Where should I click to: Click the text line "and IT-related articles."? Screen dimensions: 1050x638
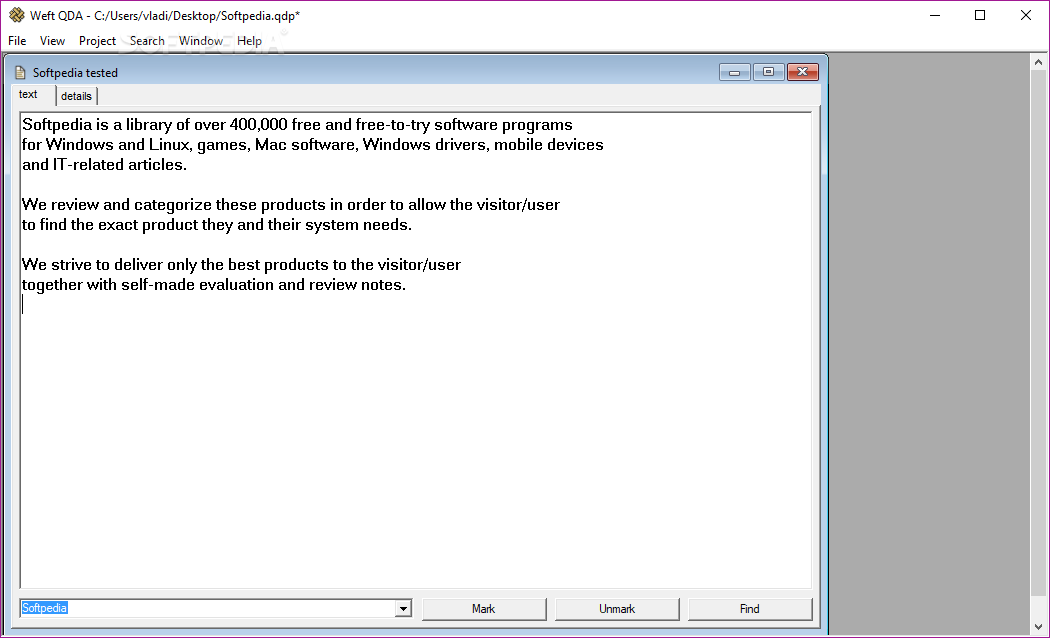tap(104, 165)
